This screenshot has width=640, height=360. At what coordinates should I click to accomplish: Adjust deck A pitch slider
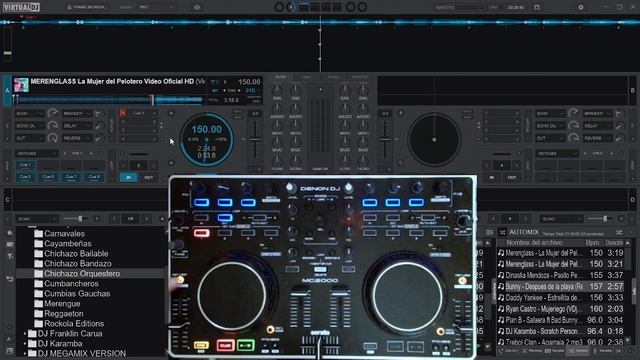(x=255, y=140)
